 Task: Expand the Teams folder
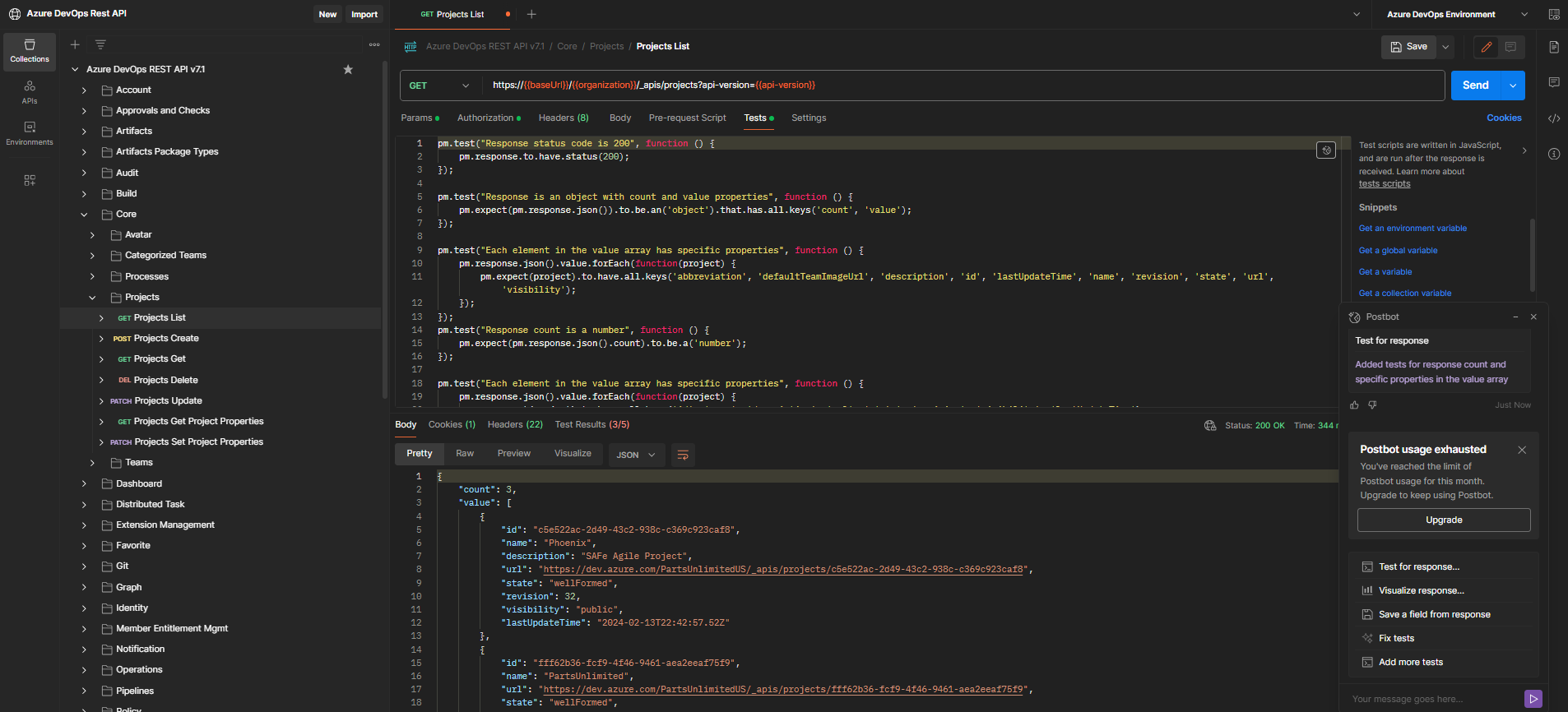(93, 463)
